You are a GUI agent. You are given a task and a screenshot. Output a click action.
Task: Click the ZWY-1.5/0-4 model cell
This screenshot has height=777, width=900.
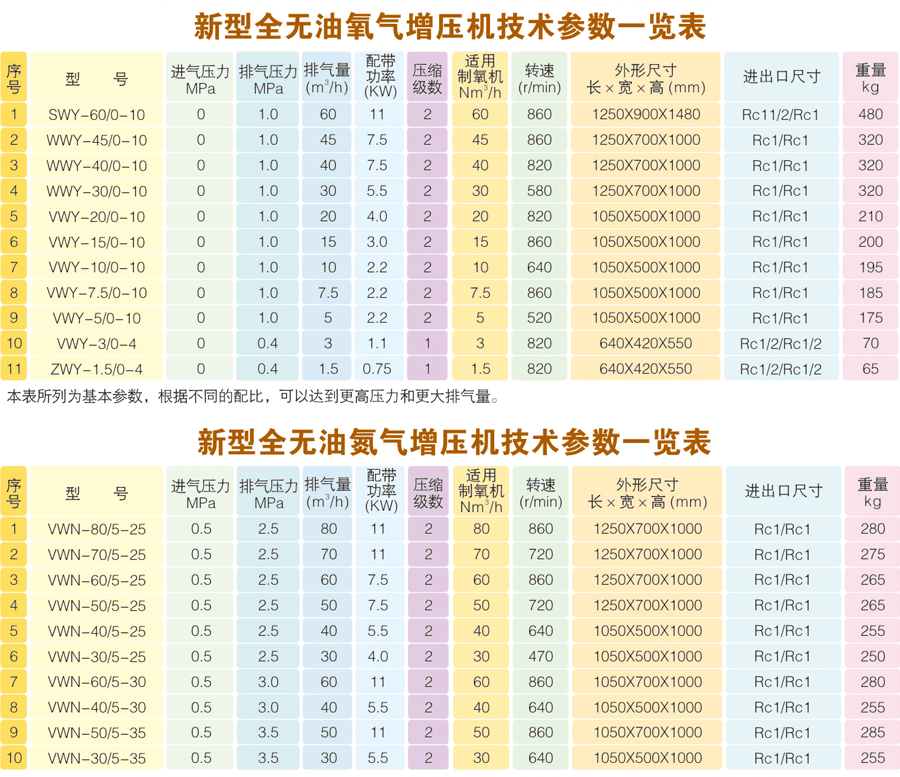tap(96, 369)
